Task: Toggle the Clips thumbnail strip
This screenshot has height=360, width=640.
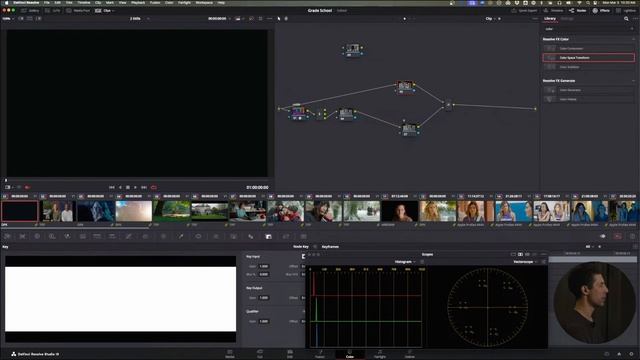Action: 103,11
